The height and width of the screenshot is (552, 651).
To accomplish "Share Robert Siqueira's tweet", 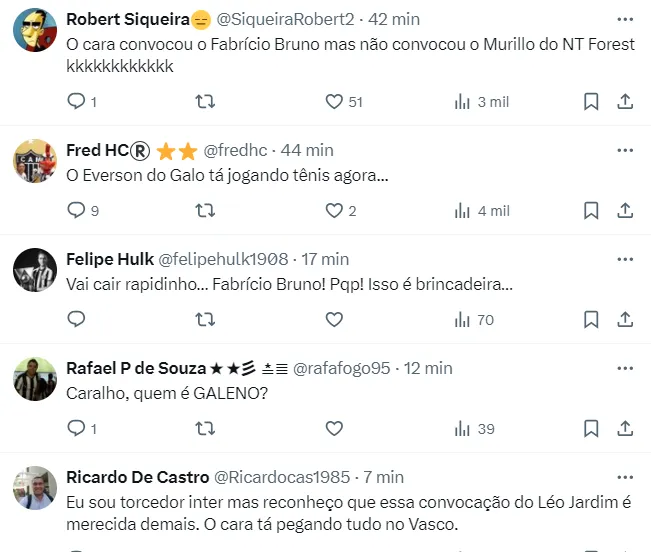I will point(625,101).
